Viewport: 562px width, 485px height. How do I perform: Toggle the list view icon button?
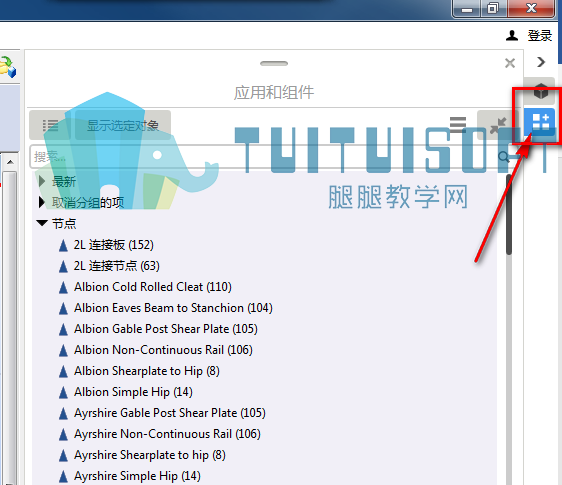[51, 125]
